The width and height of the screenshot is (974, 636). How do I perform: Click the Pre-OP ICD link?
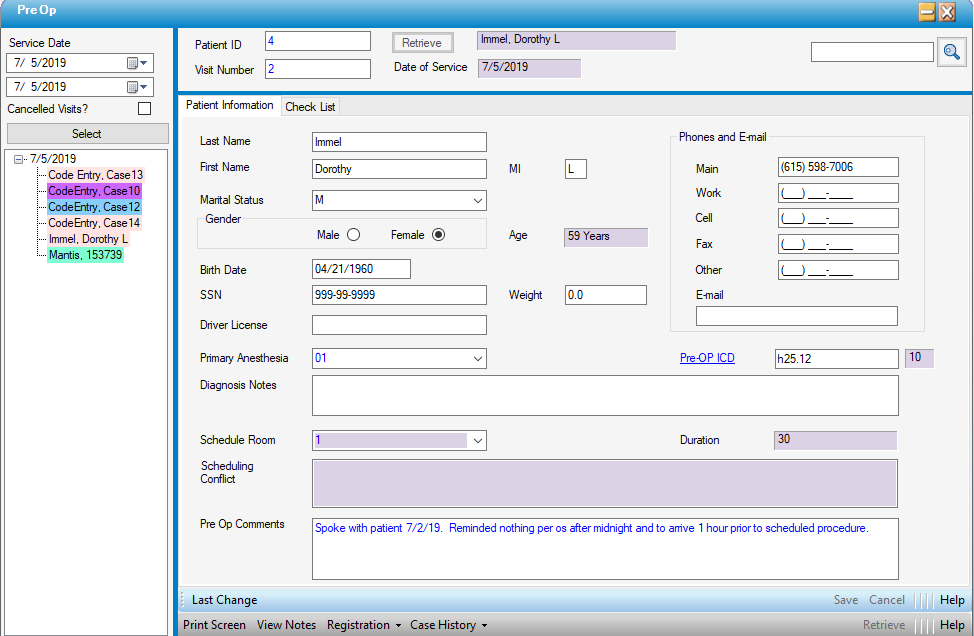click(707, 358)
